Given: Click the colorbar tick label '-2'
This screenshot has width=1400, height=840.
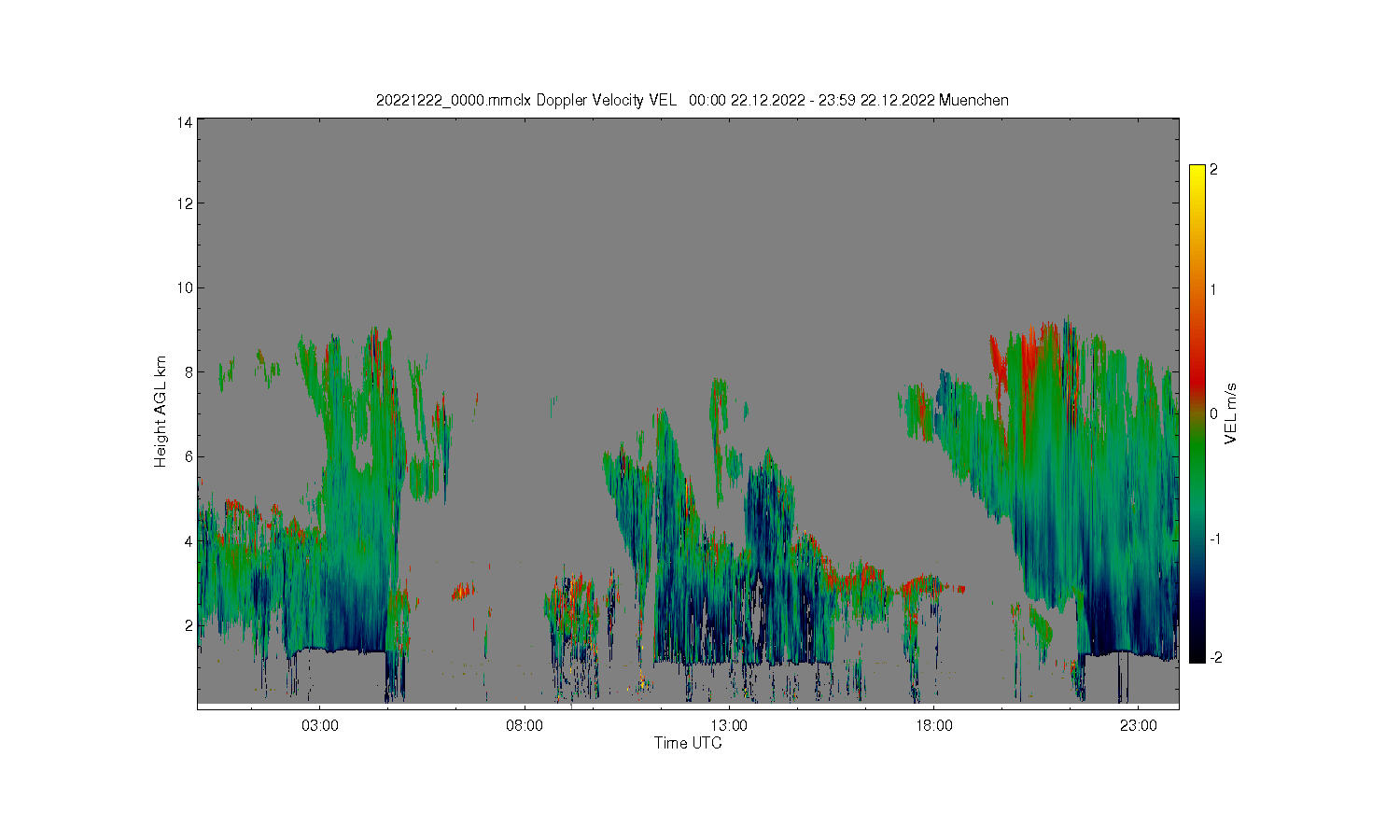Looking at the screenshot, I should [x=1216, y=657].
